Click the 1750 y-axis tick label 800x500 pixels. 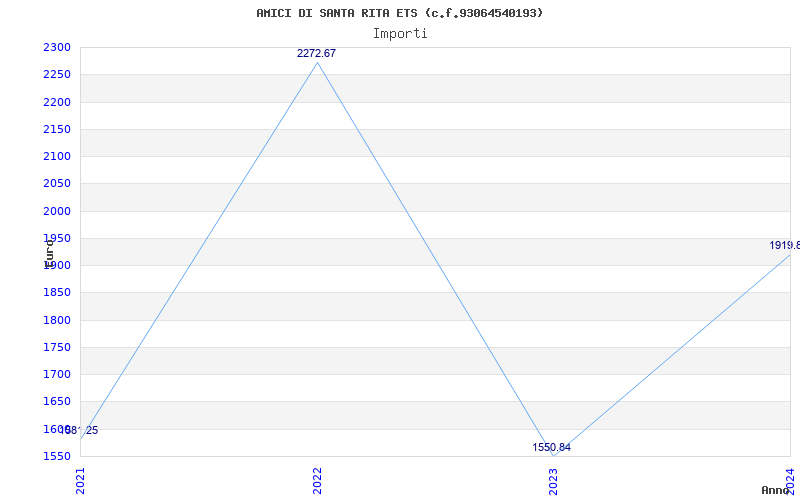click(x=57, y=347)
